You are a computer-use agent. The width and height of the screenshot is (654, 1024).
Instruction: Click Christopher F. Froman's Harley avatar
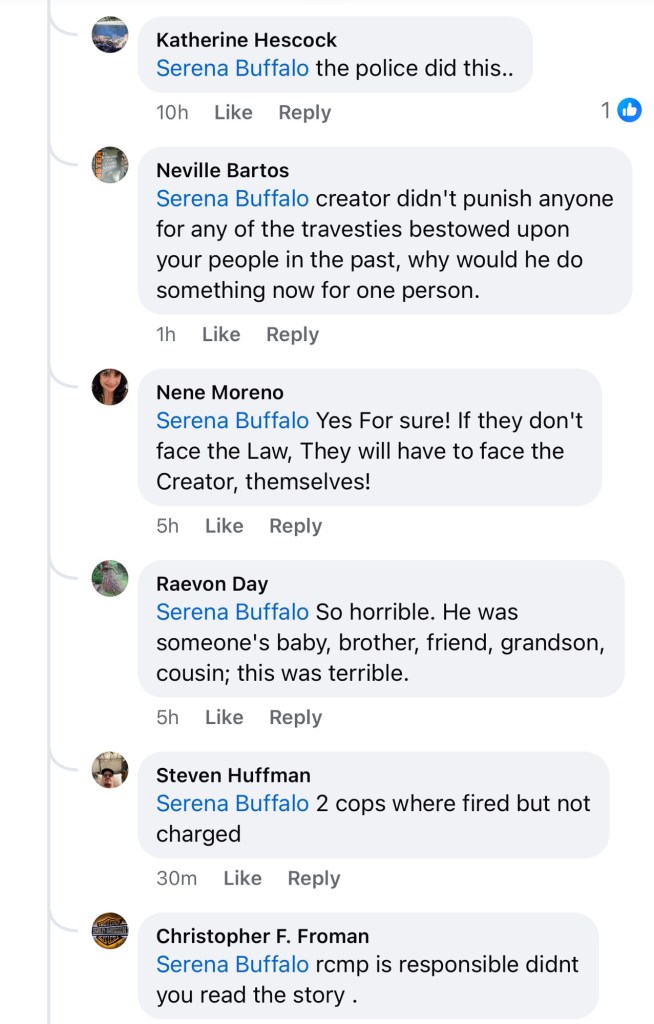click(110, 931)
